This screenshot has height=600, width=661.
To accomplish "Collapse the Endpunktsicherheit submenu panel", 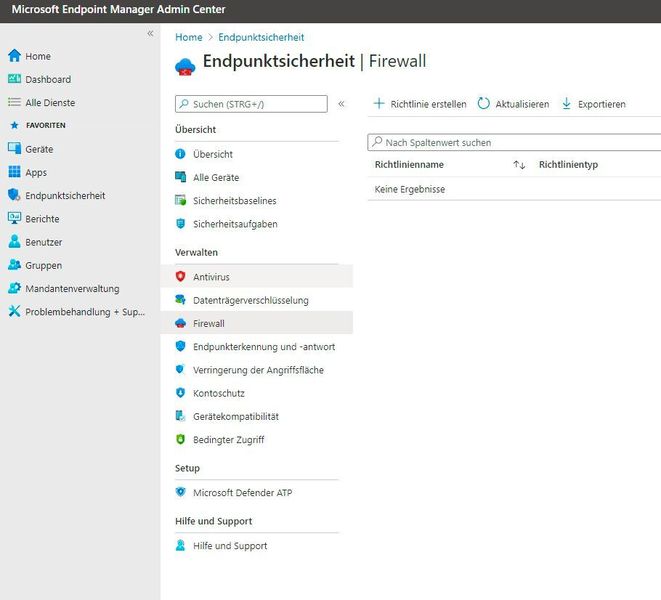I will [341, 104].
